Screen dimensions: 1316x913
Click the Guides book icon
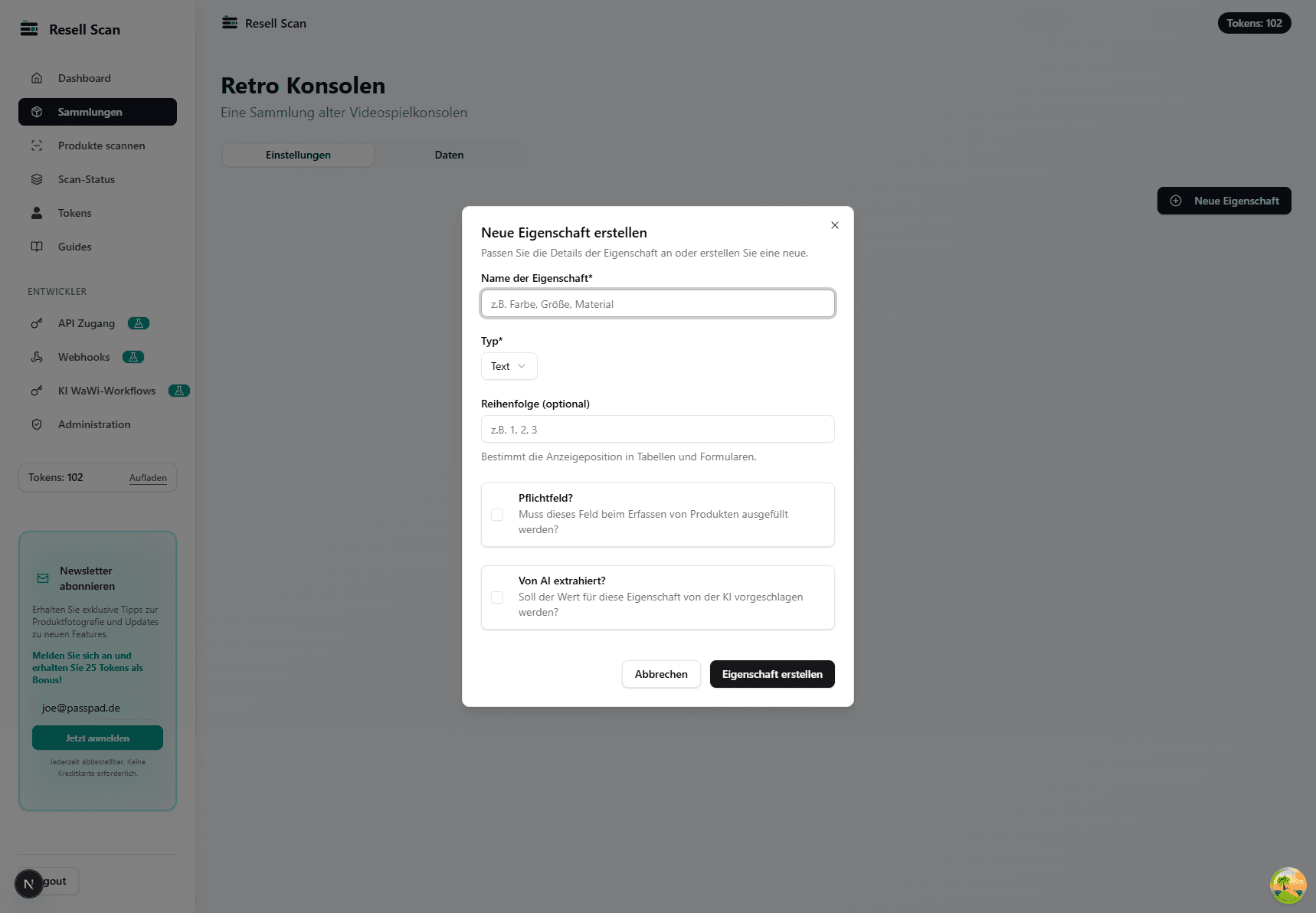pyautogui.click(x=37, y=247)
